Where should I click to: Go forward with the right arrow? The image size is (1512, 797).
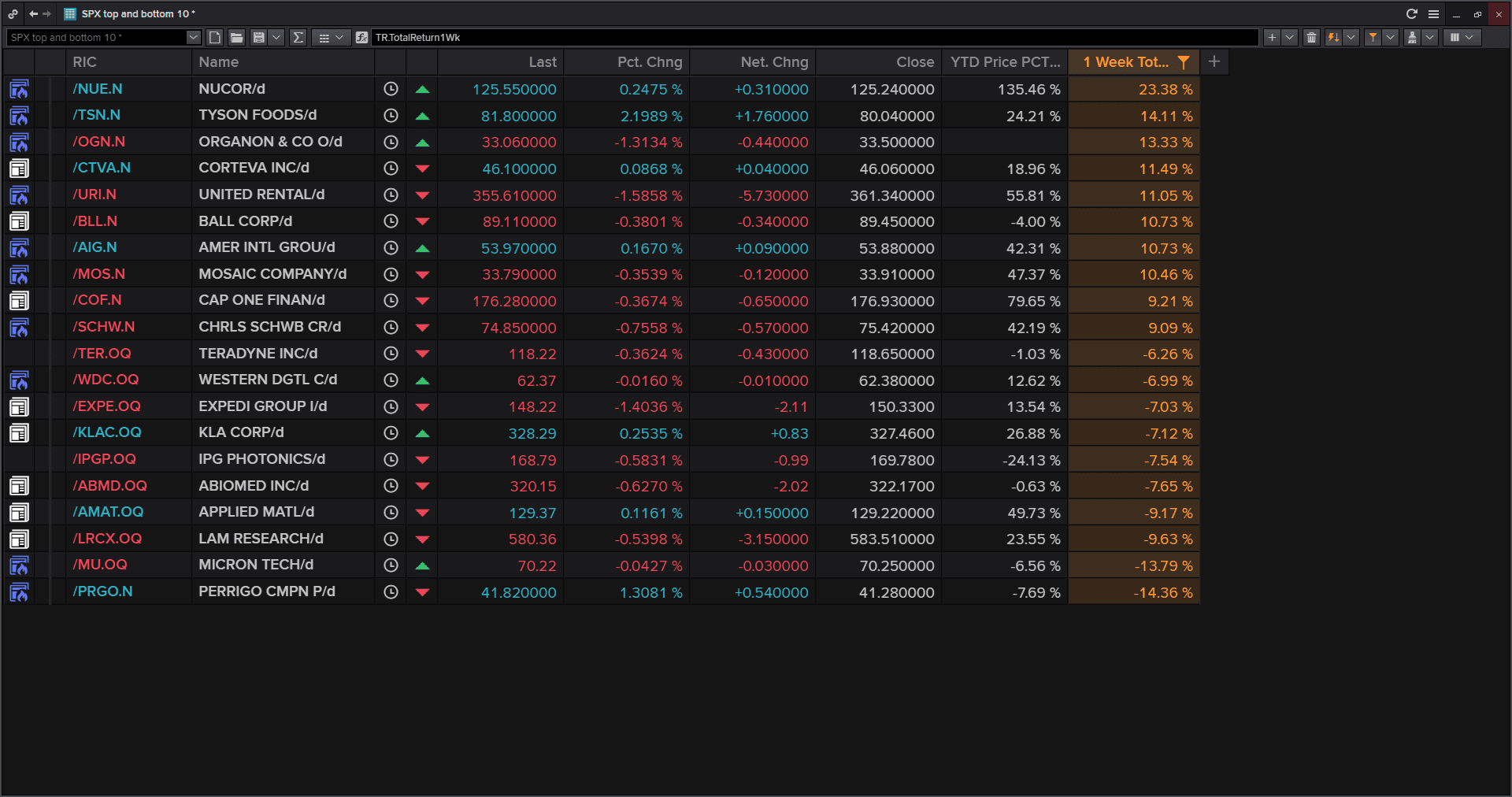tap(46, 13)
